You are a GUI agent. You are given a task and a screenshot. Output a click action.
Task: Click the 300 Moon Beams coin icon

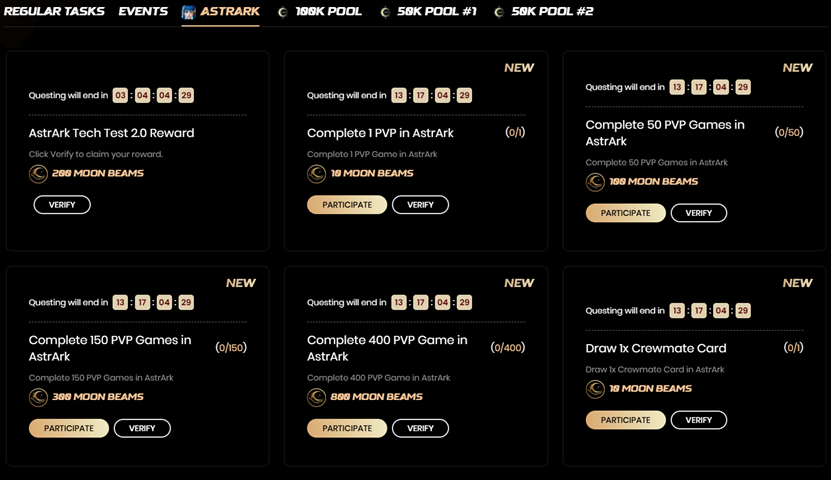coord(38,397)
